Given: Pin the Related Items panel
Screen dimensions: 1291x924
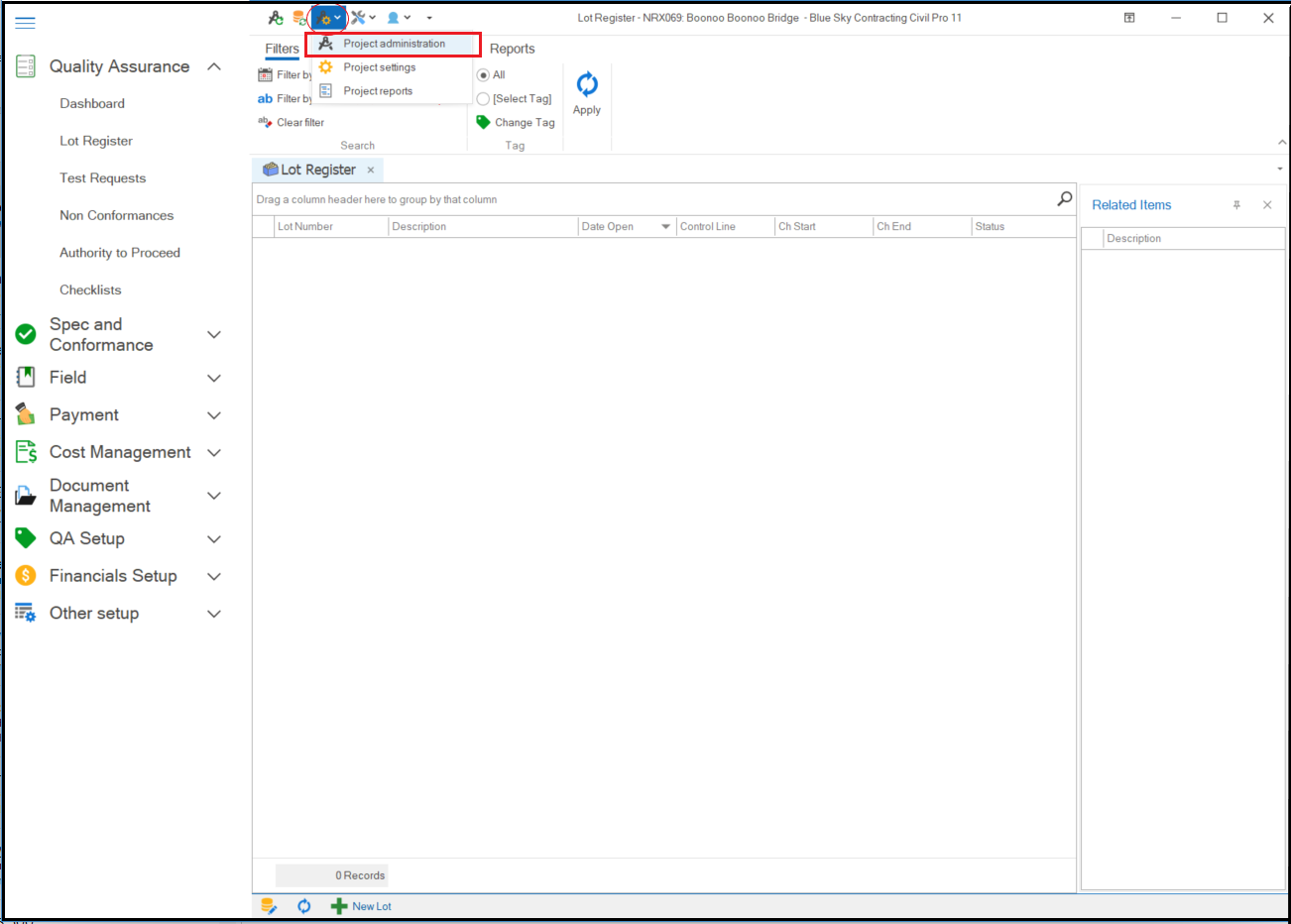Looking at the screenshot, I should tap(1236, 205).
